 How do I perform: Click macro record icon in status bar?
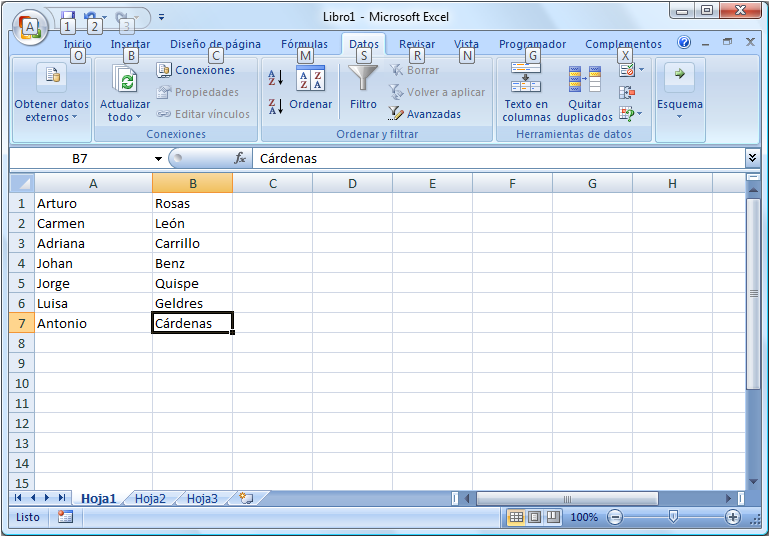pos(65,517)
